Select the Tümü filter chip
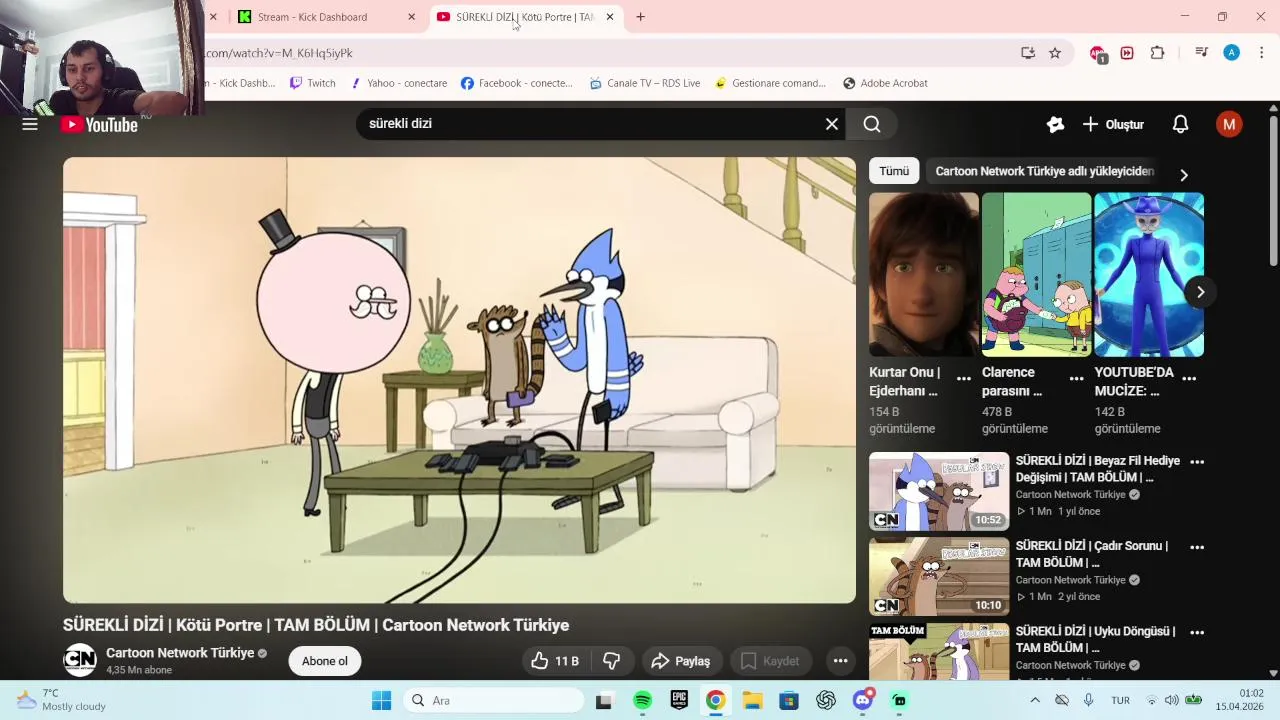The image size is (1280, 720). (894, 171)
